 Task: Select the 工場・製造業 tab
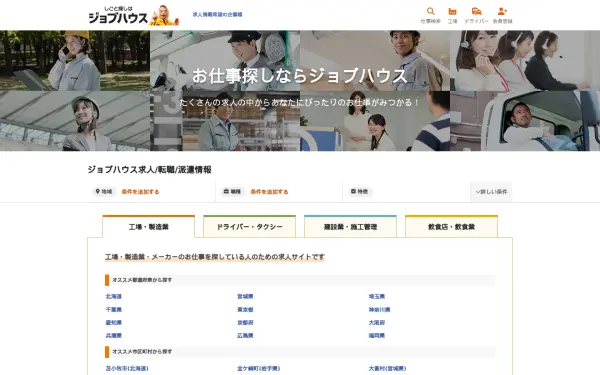pos(148,227)
